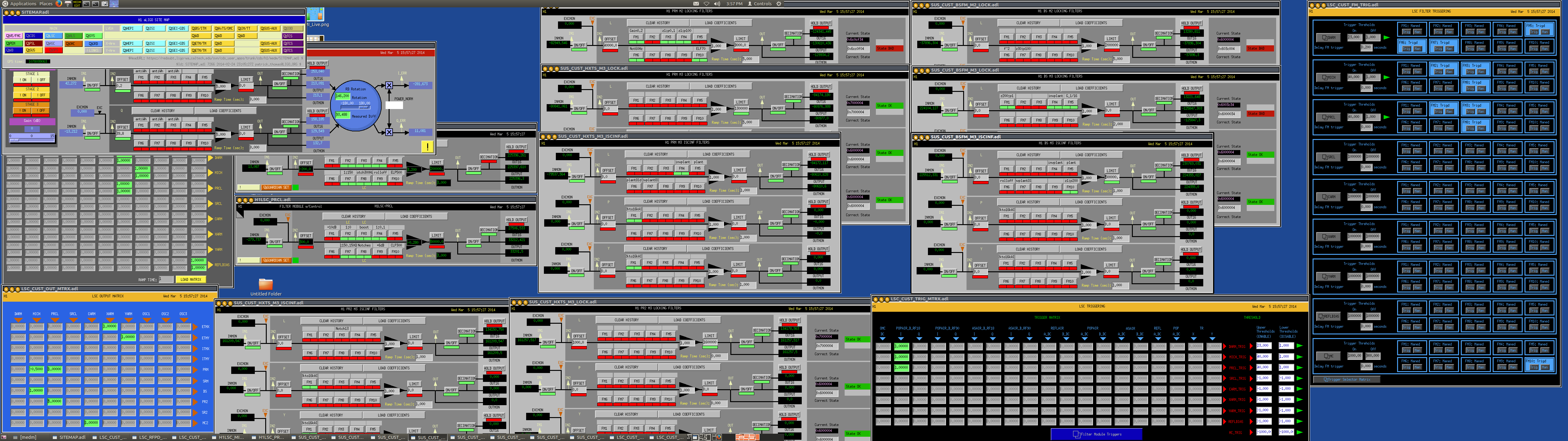Click the mail envelope icon in top panel
This screenshot has height=441, width=1568.
[x=696, y=4]
